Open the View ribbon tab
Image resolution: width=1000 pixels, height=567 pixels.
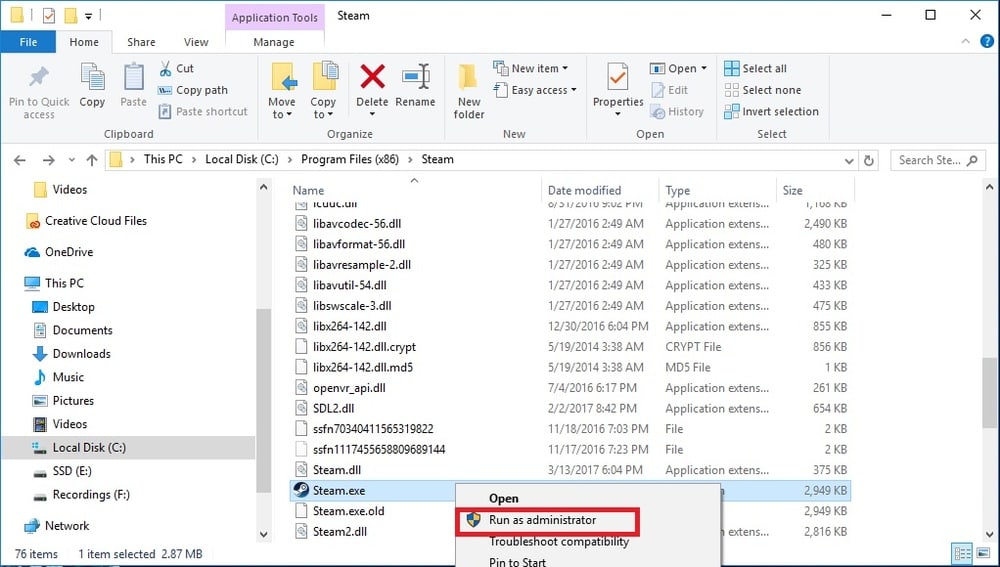[x=196, y=42]
